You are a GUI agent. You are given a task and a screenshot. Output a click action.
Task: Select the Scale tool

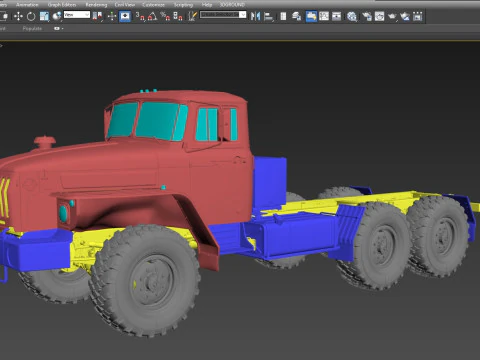[x=44, y=16]
